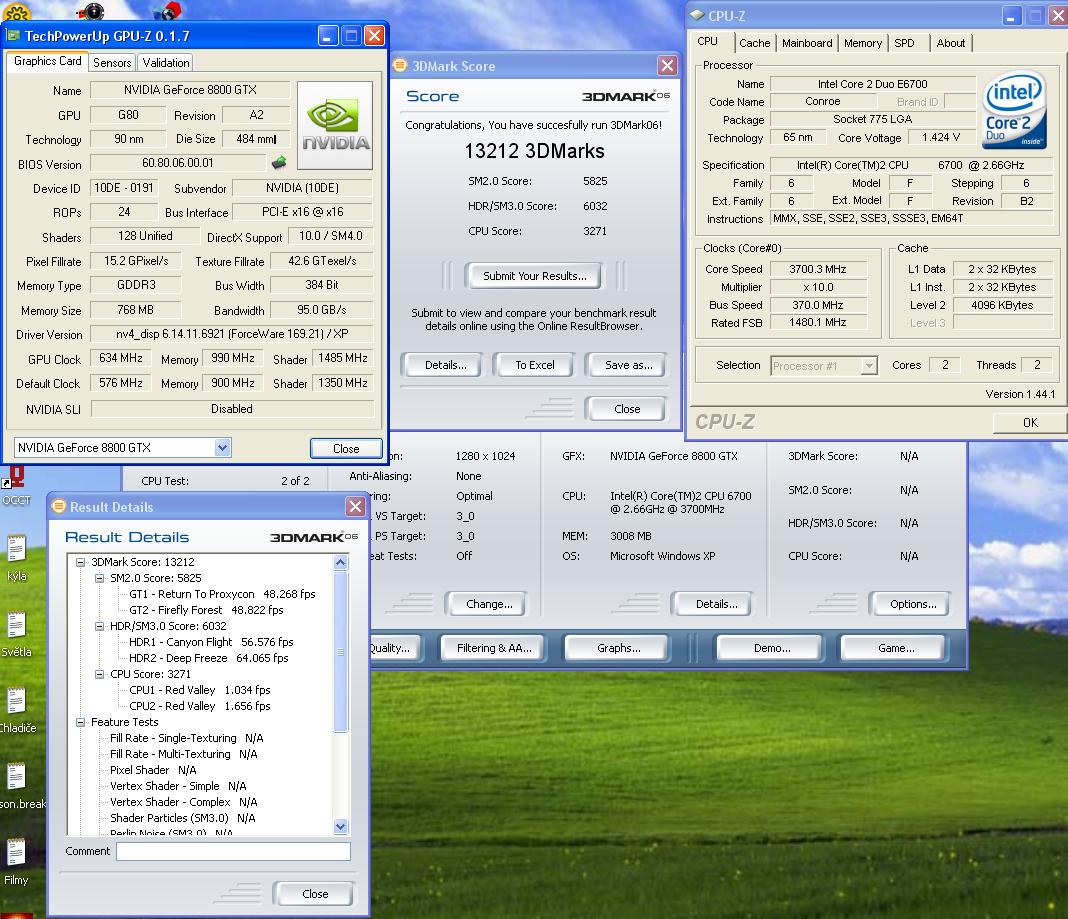Screen dimensions: 1068x919
Task: Collapse the 3DMark Score: 13212 tree node
Action: [80, 562]
